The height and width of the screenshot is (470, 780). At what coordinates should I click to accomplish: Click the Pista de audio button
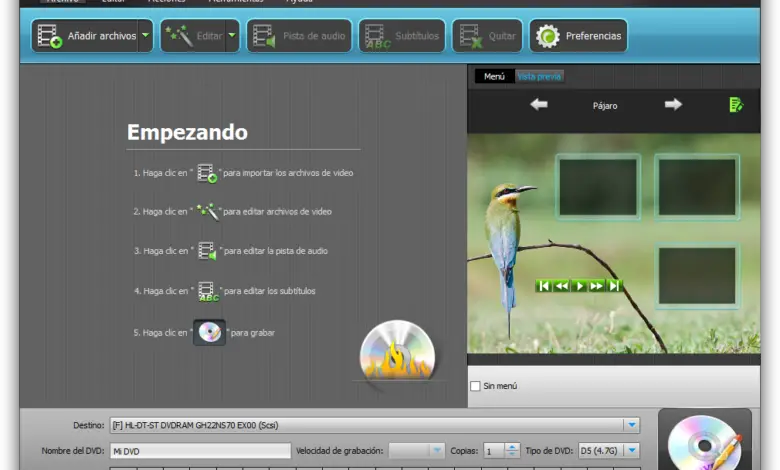click(x=299, y=36)
